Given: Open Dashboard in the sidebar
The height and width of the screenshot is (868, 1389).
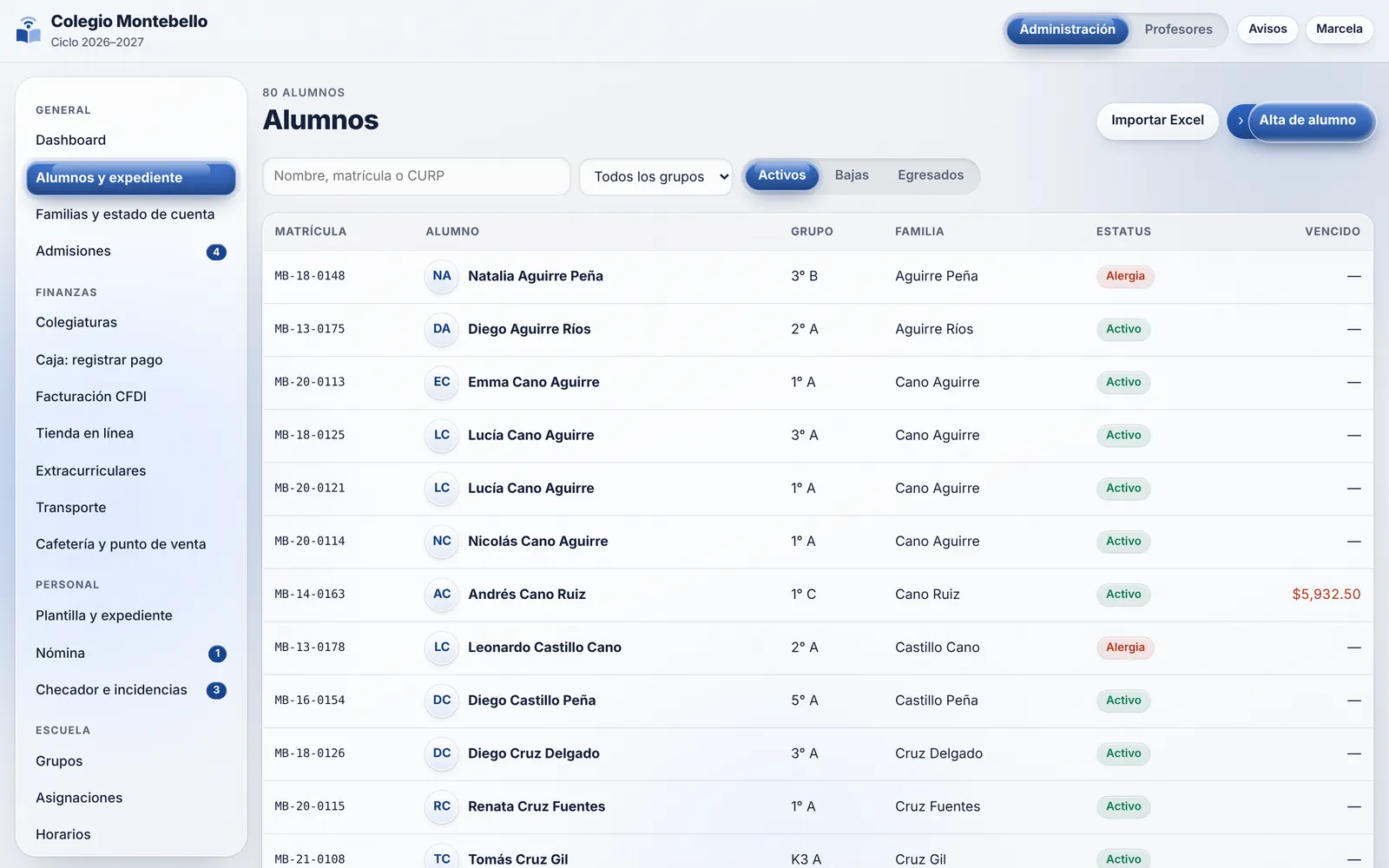Looking at the screenshot, I should [131, 141].
